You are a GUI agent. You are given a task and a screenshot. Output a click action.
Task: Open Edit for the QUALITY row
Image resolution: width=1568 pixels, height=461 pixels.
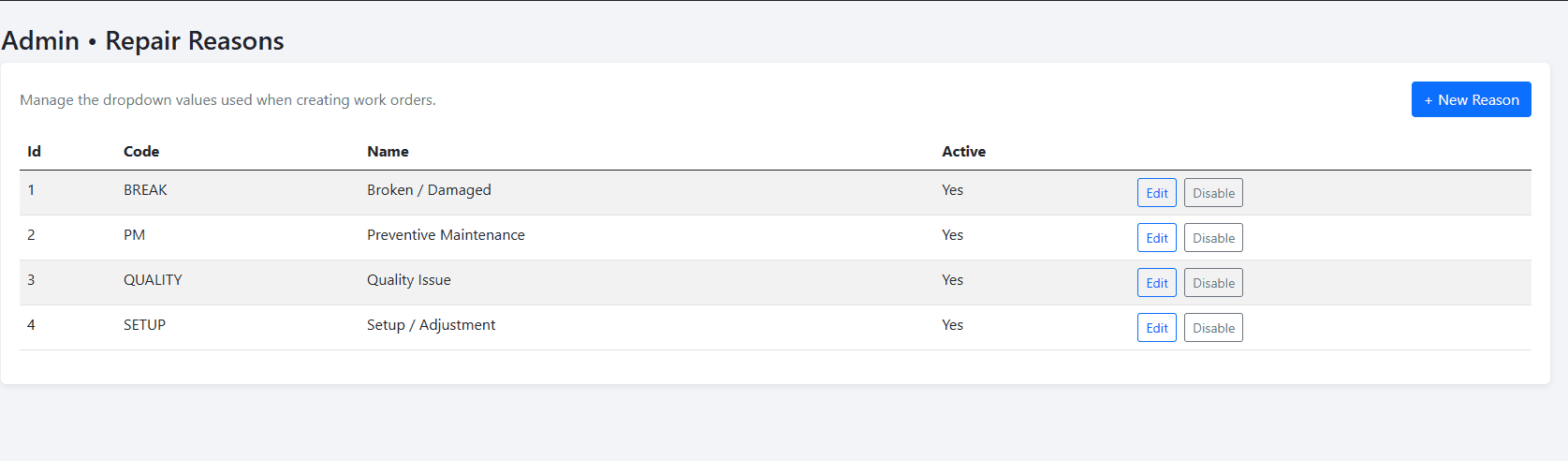click(1156, 283)
